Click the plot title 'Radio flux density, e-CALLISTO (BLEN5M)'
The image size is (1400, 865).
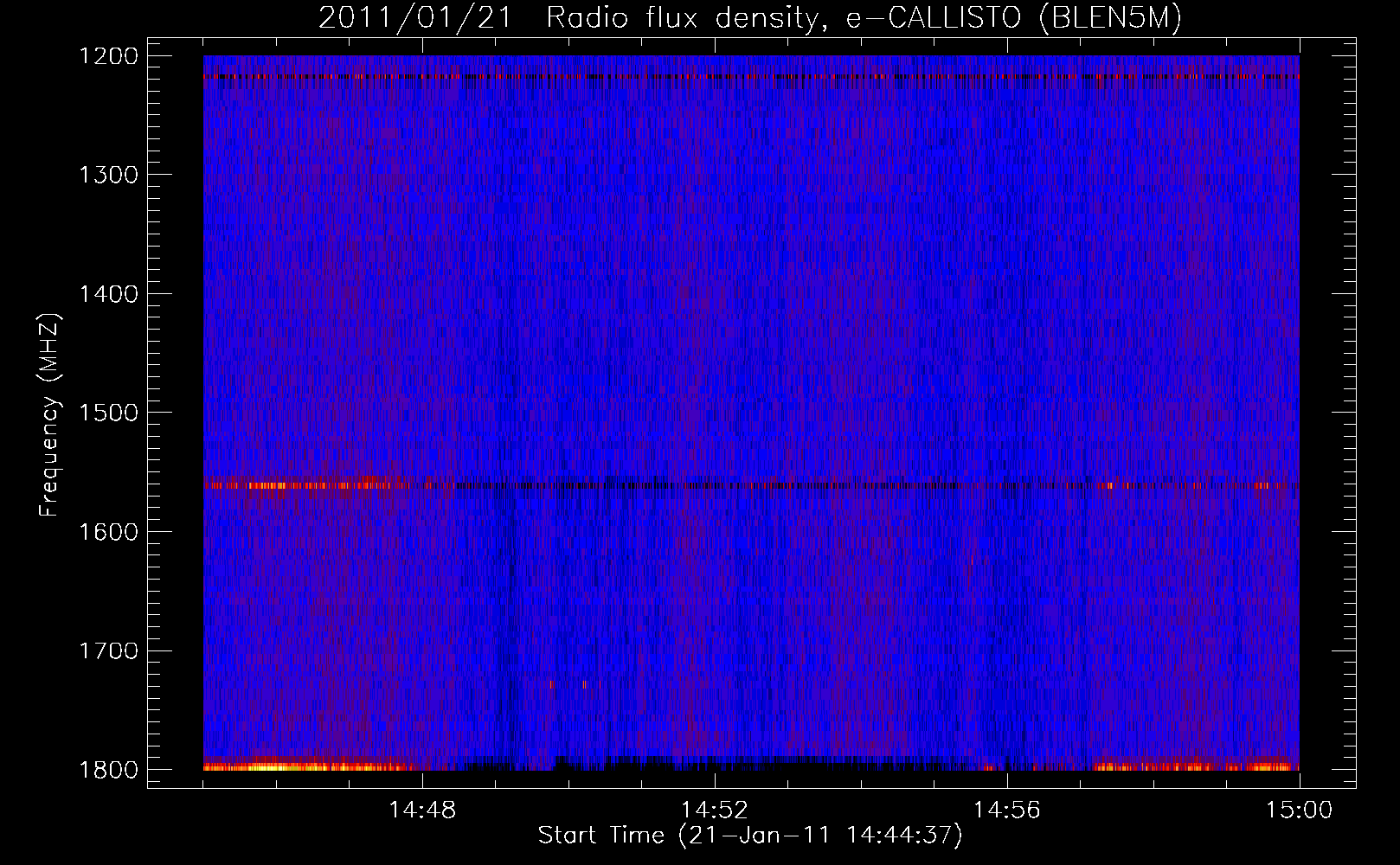coord(864,18)
